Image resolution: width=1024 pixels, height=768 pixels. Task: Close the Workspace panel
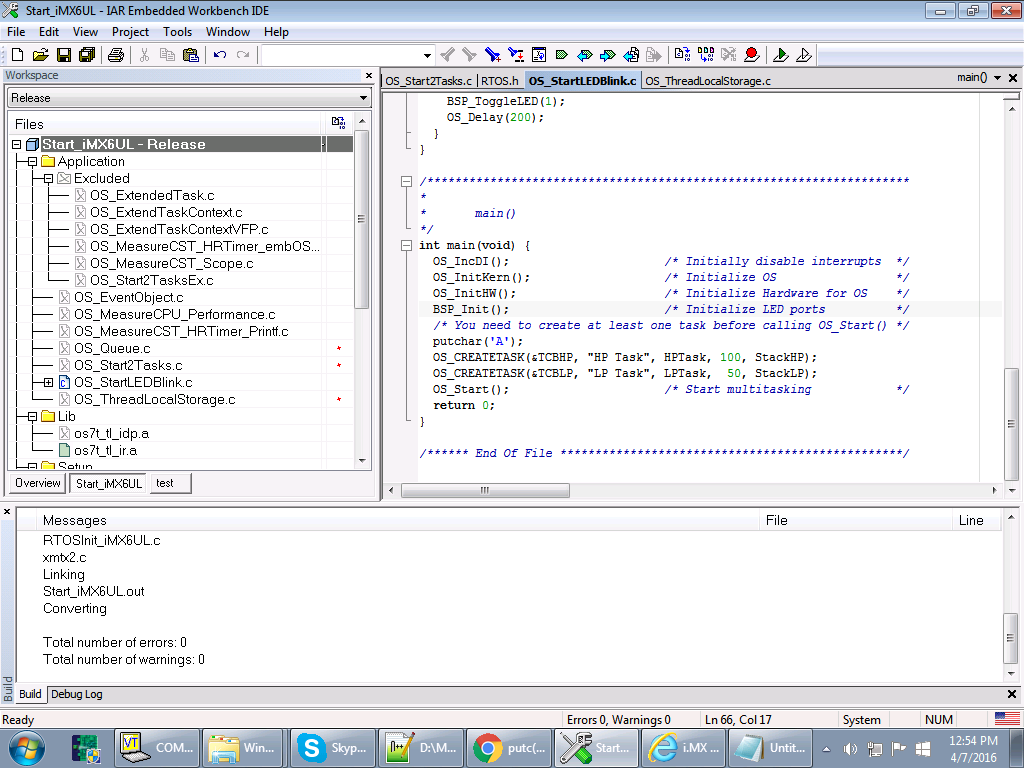coord(369,75)
